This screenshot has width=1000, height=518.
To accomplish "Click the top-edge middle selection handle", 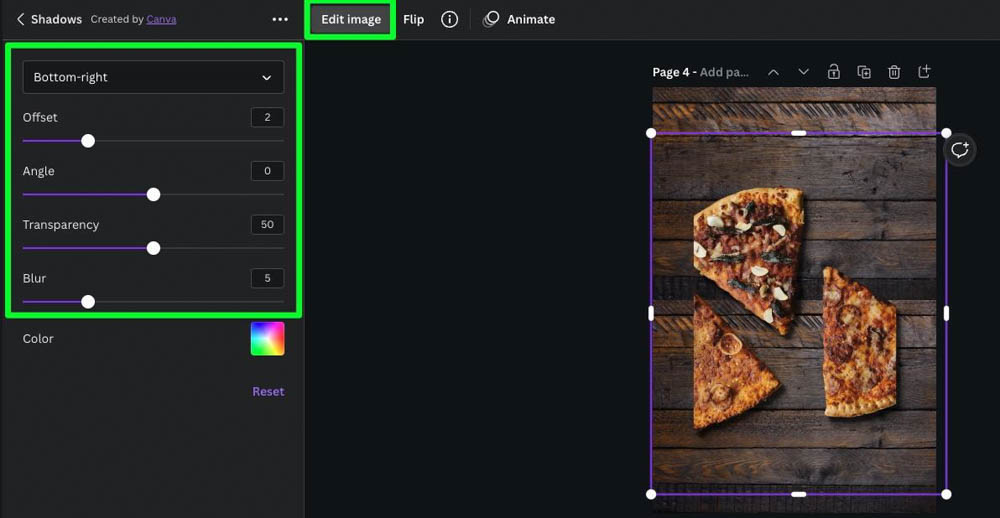I will (798, 133).
